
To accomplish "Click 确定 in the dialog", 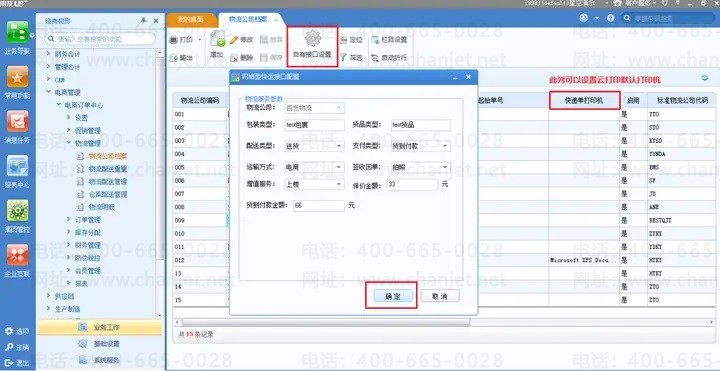I will click(x=393, y=296).
